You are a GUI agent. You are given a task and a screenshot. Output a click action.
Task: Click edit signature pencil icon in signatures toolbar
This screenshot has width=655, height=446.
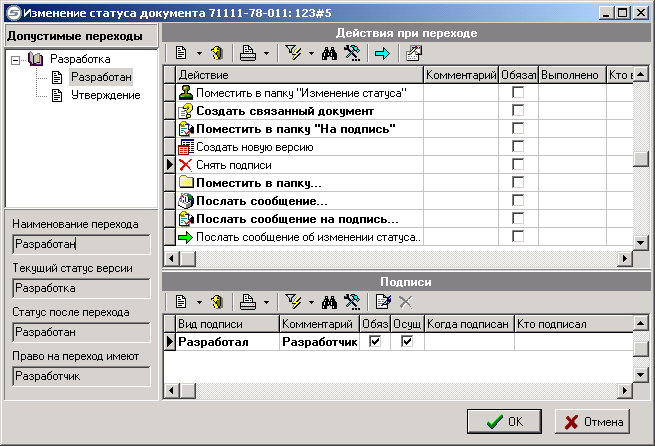coord(382,301)
